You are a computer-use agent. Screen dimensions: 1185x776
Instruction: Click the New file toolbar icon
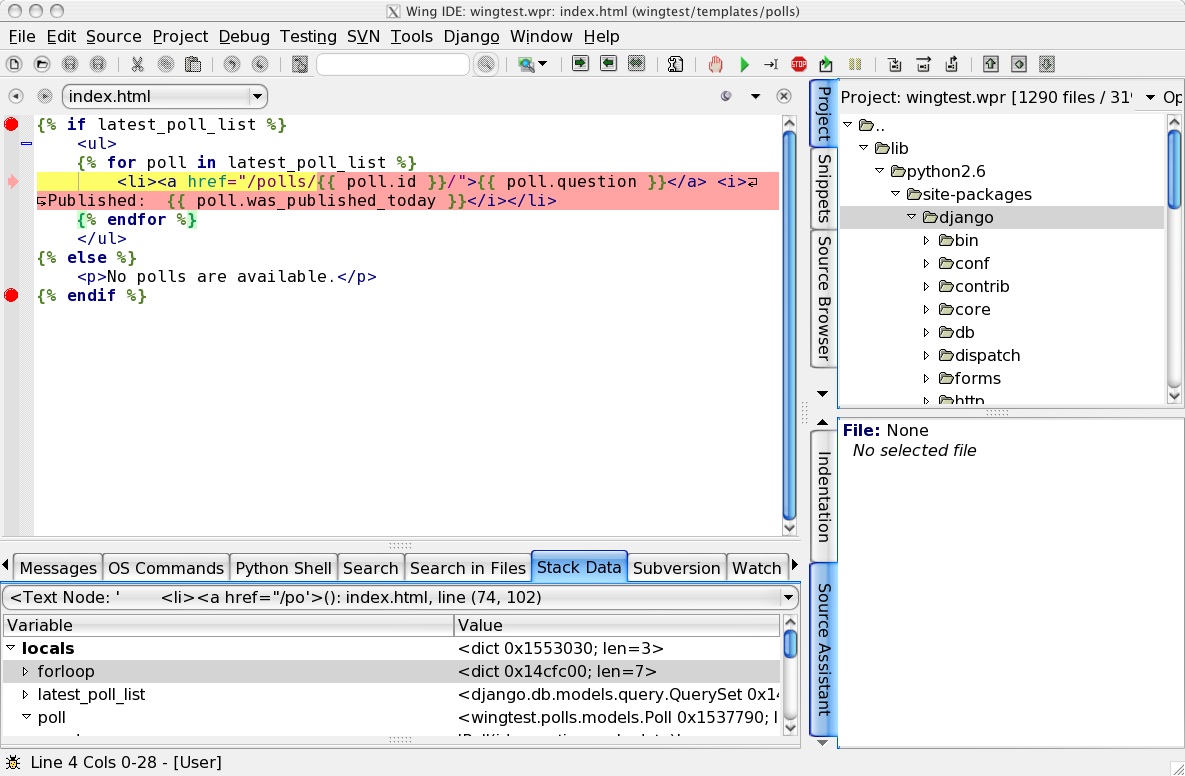[14, 64]
